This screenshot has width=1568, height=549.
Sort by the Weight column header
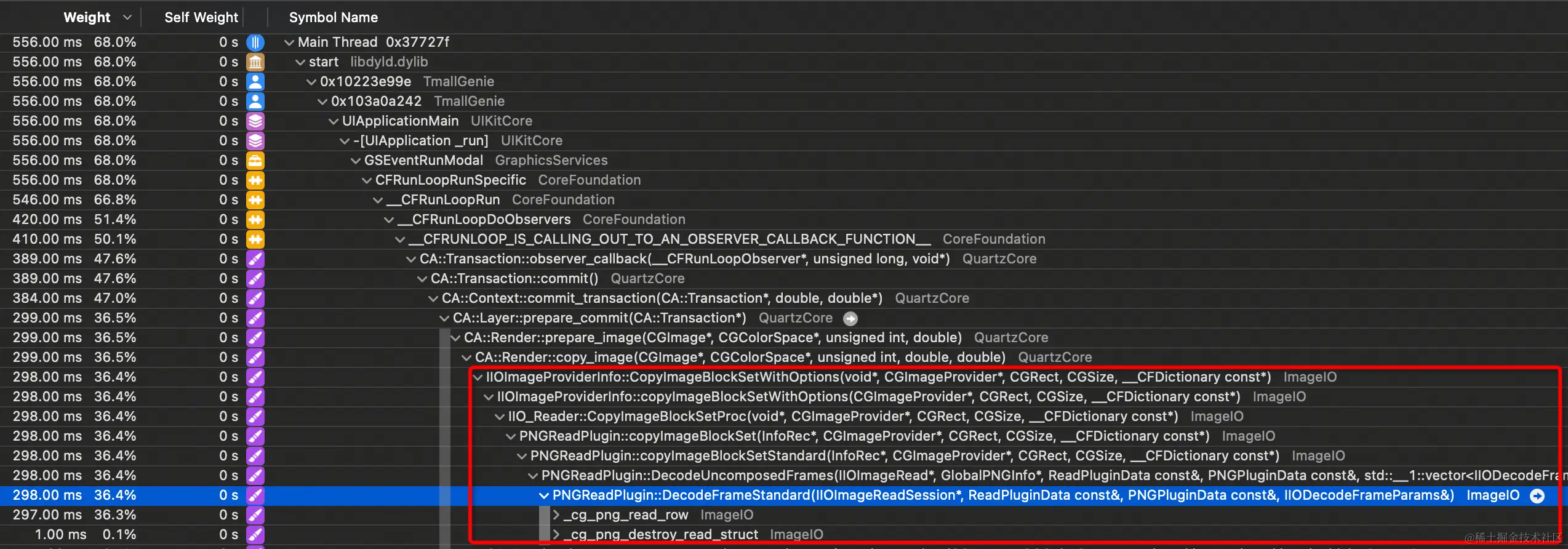[87, 17]
